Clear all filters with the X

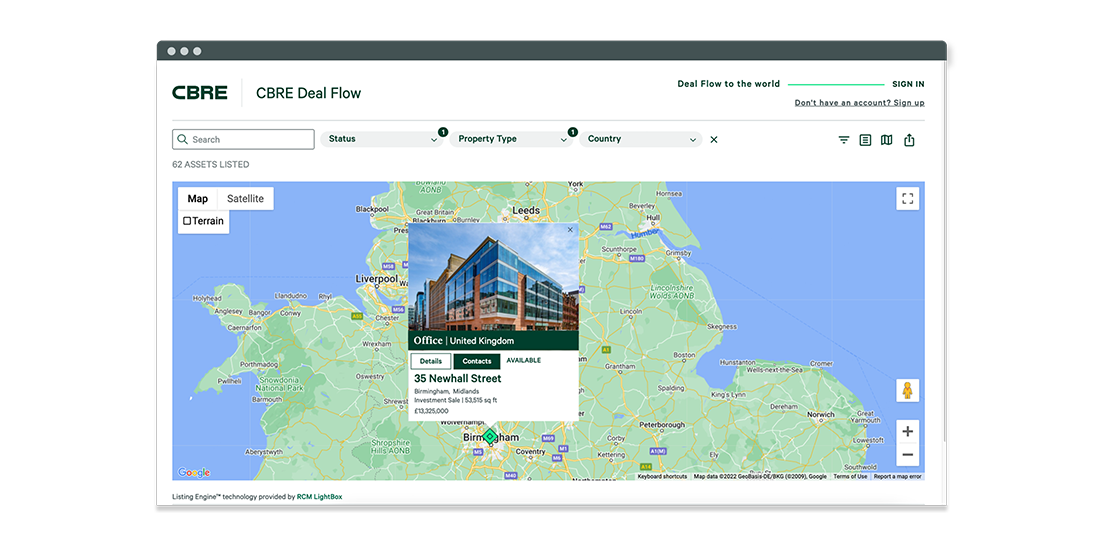[714, 140]
